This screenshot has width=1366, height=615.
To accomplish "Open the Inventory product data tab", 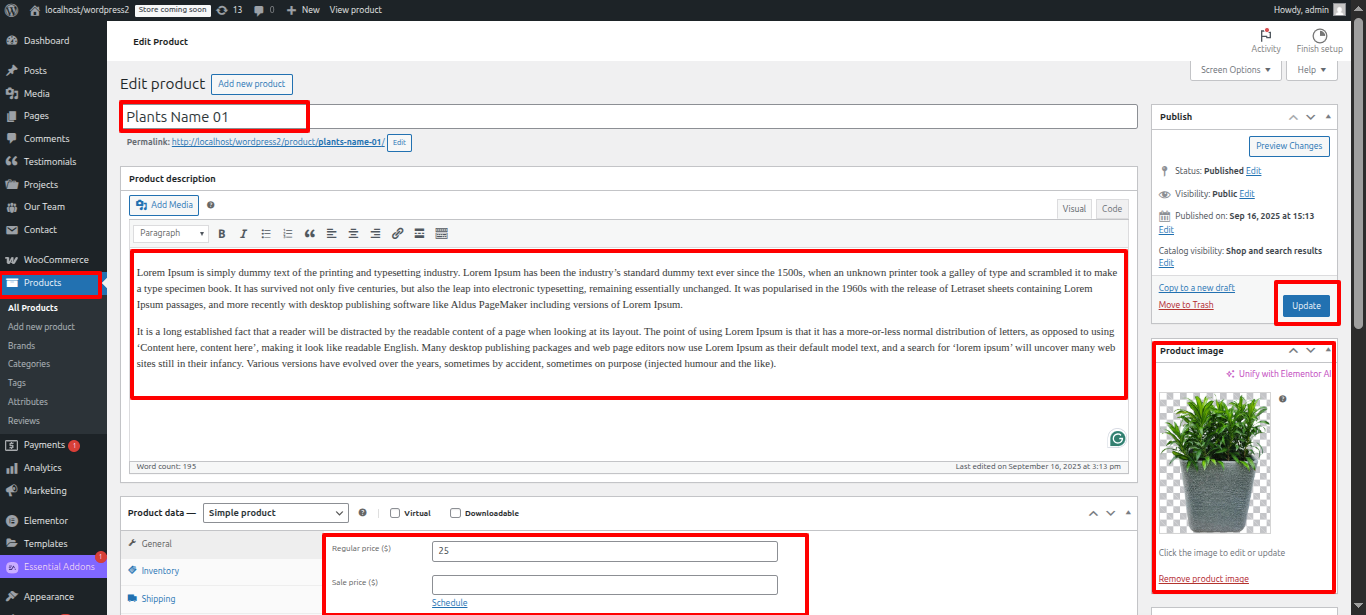I will point(160,571).
